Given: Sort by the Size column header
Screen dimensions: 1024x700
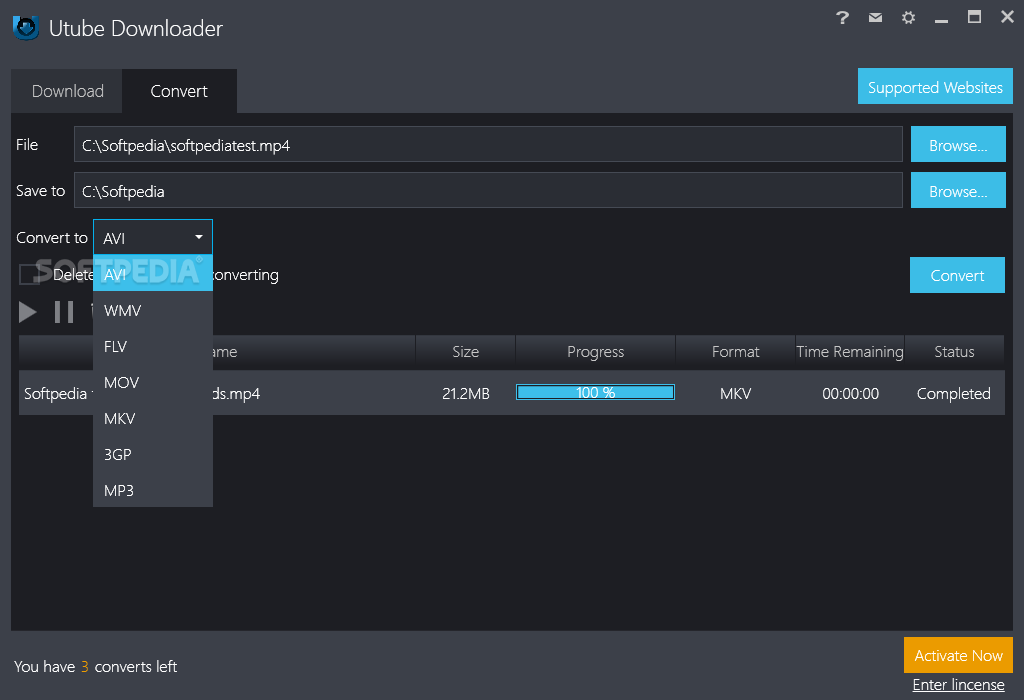Looking at the screenshot, I should 466,352.
